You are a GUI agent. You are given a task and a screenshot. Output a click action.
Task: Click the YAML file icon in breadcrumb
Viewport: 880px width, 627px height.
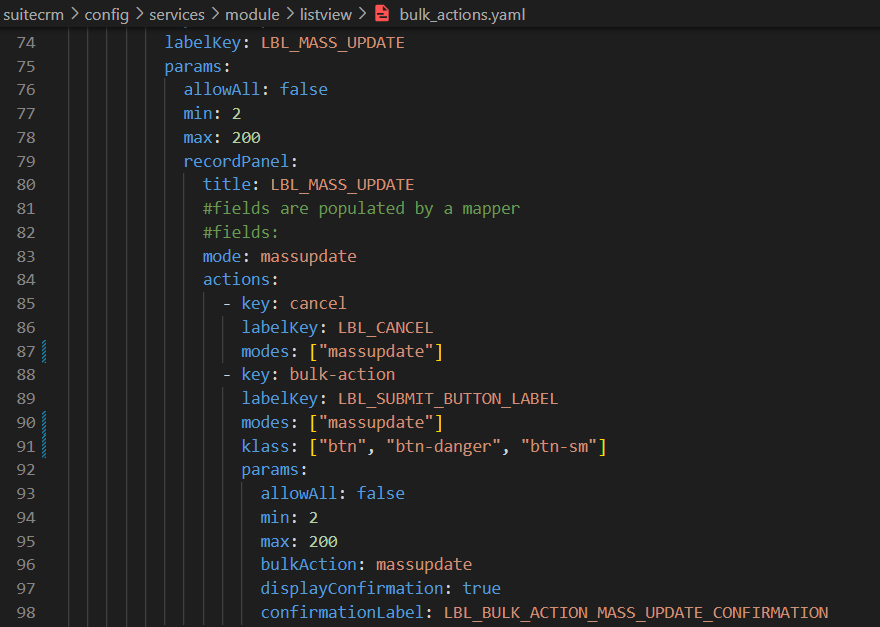click(x=382, y=13)
